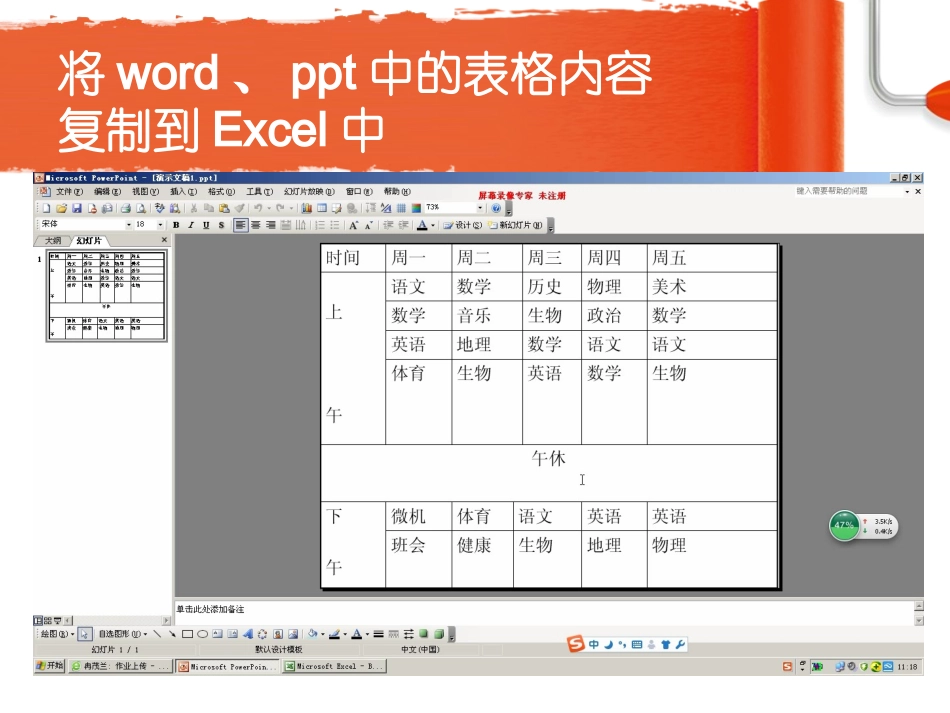The width and height of the screenshot is (950, 713).
Task: Switch to Microsoft Excel taskbar button
Action: point(335,666)
